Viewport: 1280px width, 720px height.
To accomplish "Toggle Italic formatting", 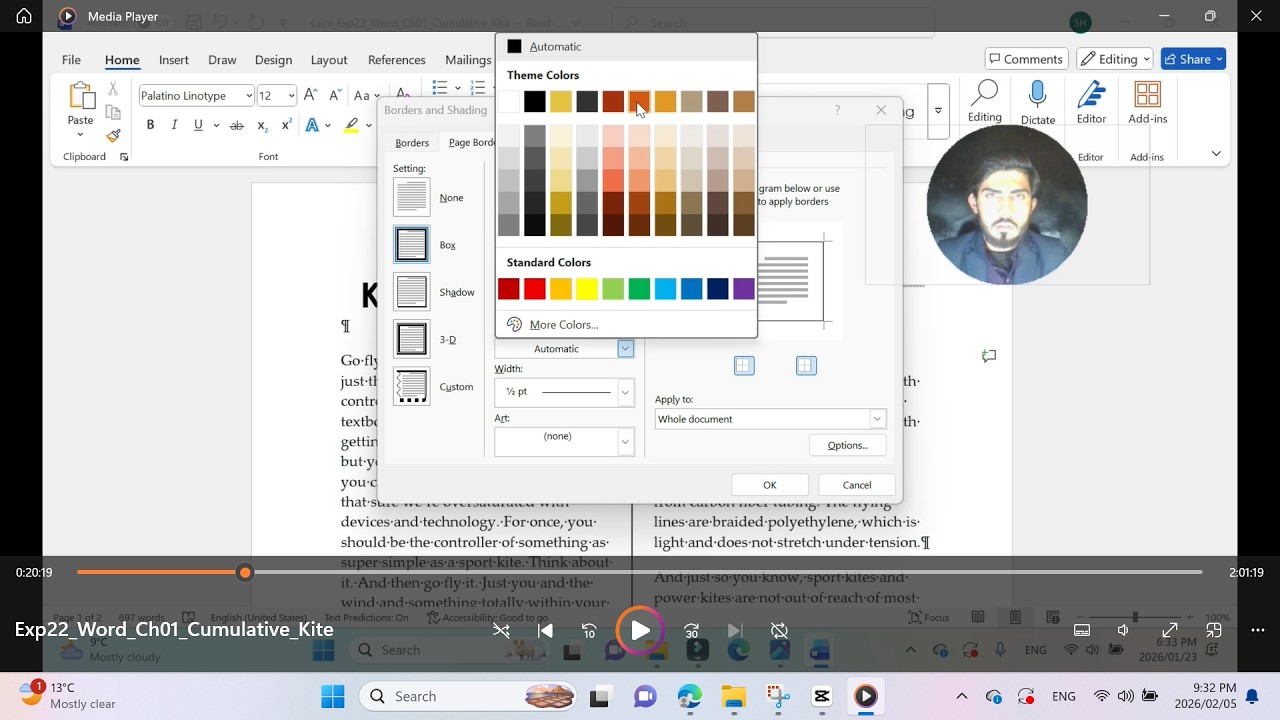I will point(174,125).
